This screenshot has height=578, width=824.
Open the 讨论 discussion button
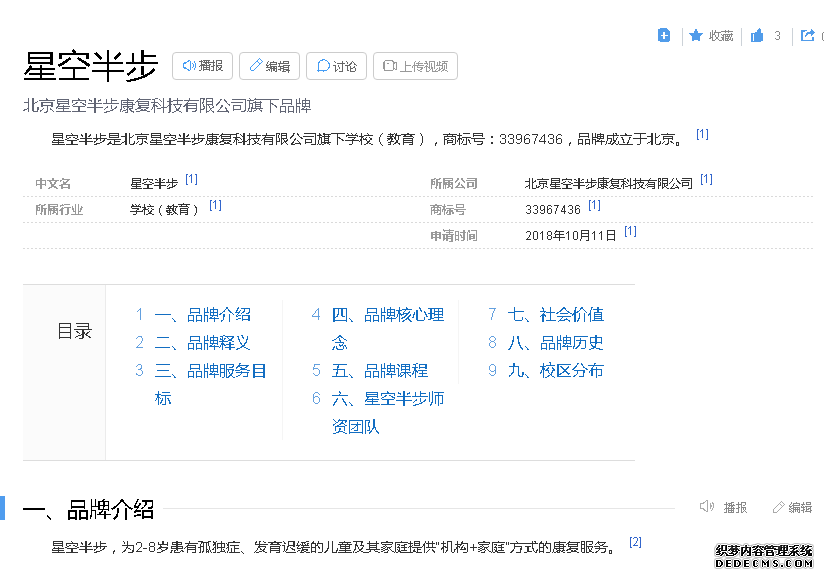click(336, 66)
